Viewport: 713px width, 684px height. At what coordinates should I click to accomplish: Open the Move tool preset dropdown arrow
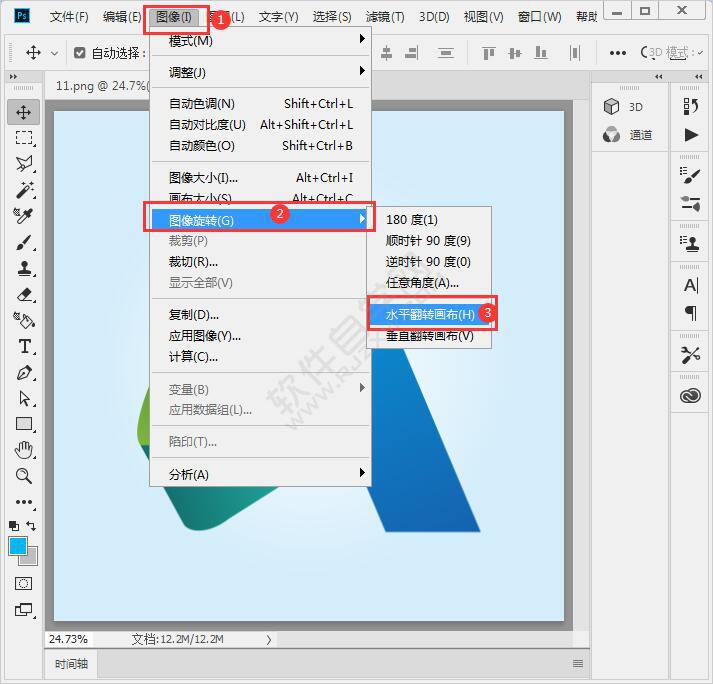pos(54,54)
